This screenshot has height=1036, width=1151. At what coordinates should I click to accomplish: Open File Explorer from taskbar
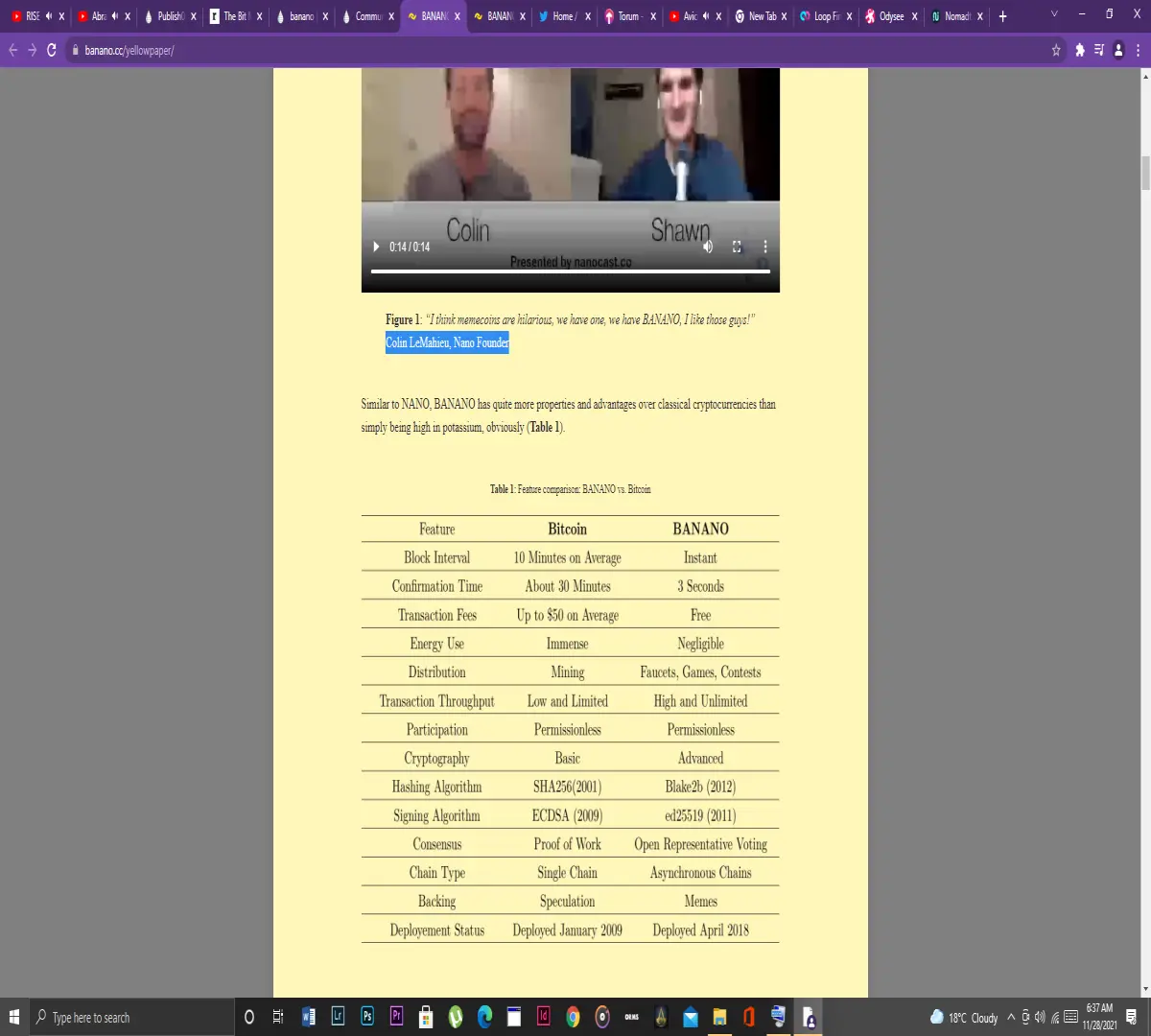(x=719, y=1017)
